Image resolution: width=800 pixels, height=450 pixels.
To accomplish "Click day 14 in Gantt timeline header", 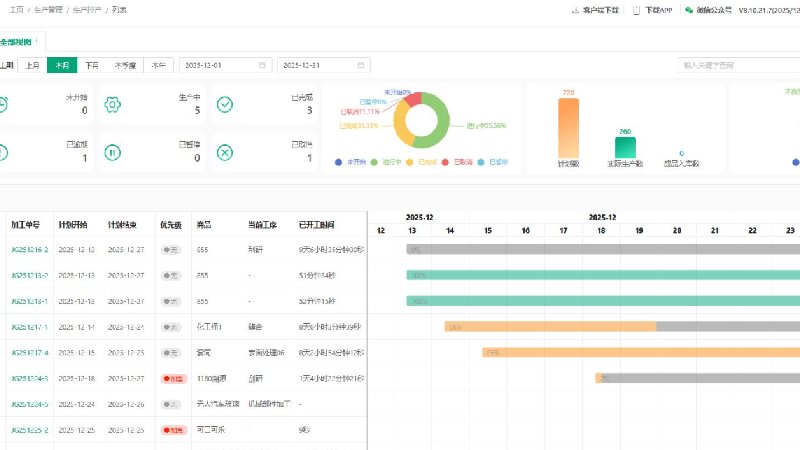I will tap(449, 231).
